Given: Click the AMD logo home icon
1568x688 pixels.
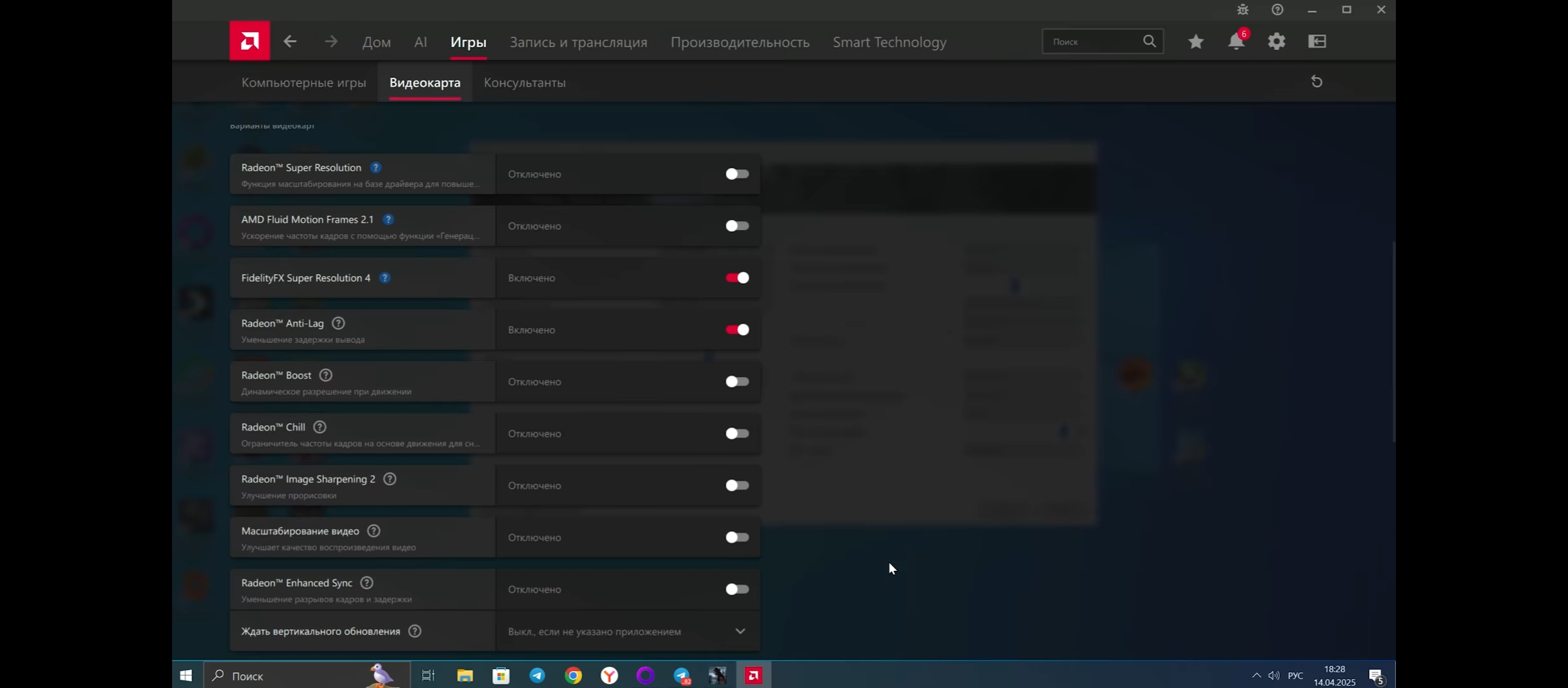Looking at the screenshot, I should 249,41.
